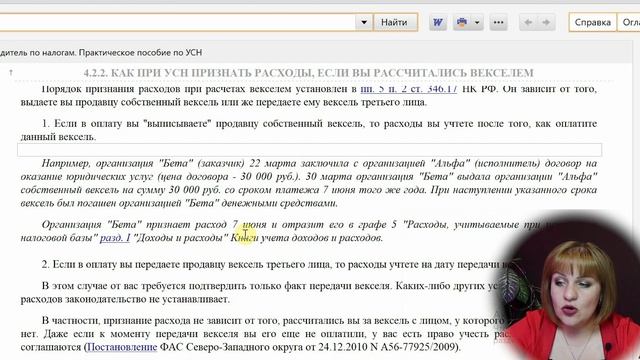Click the paragraph starting 'Например, организация "Бета"'
Screen dimensions: 640x360
click(x=309, y=183)
